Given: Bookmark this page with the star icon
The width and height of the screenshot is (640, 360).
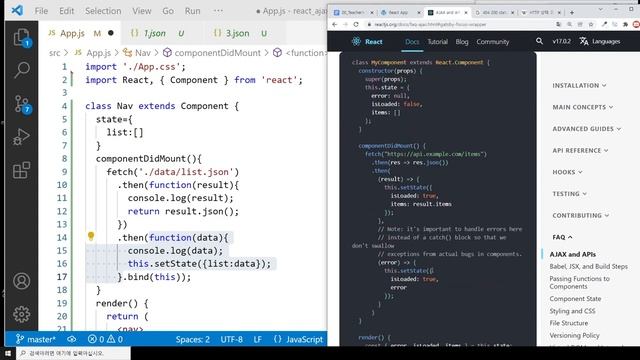Looking at the screenshot, I should click(x=591, y=24).
